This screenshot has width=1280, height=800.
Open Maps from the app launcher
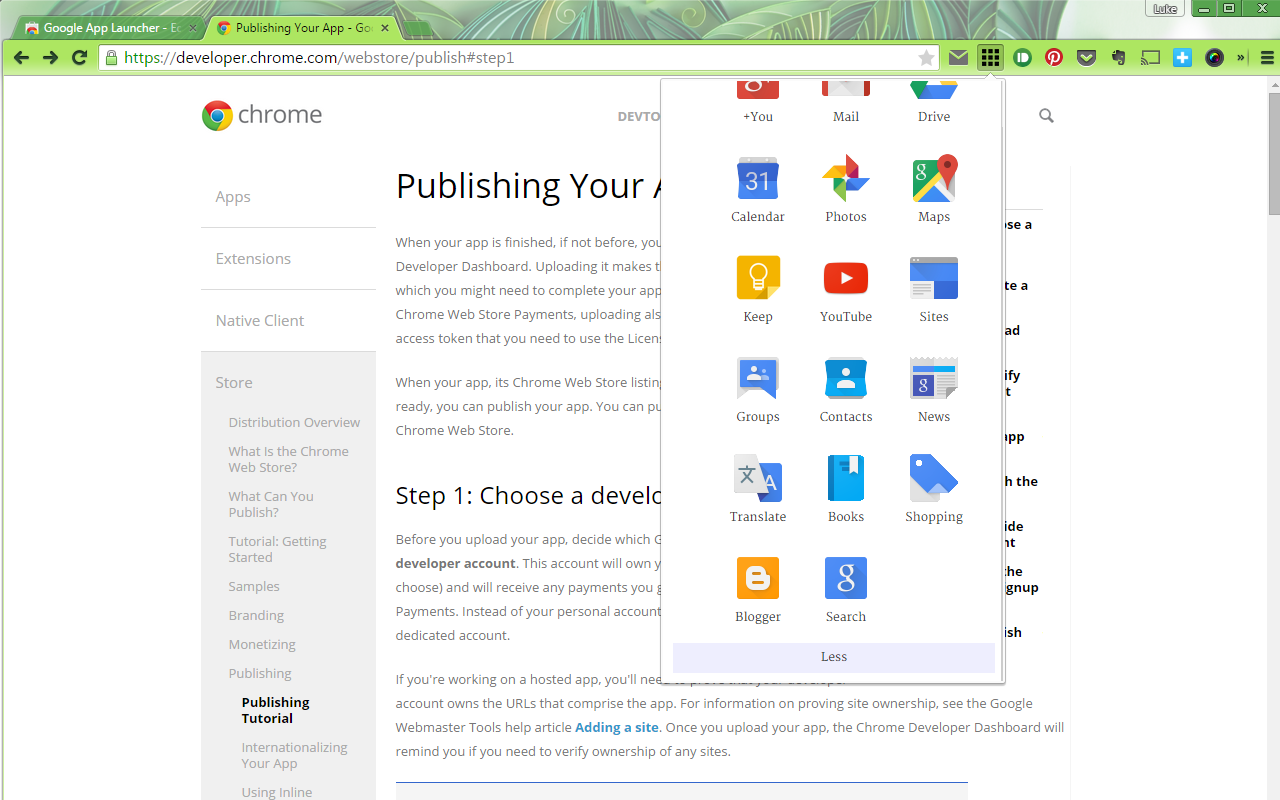934,190
